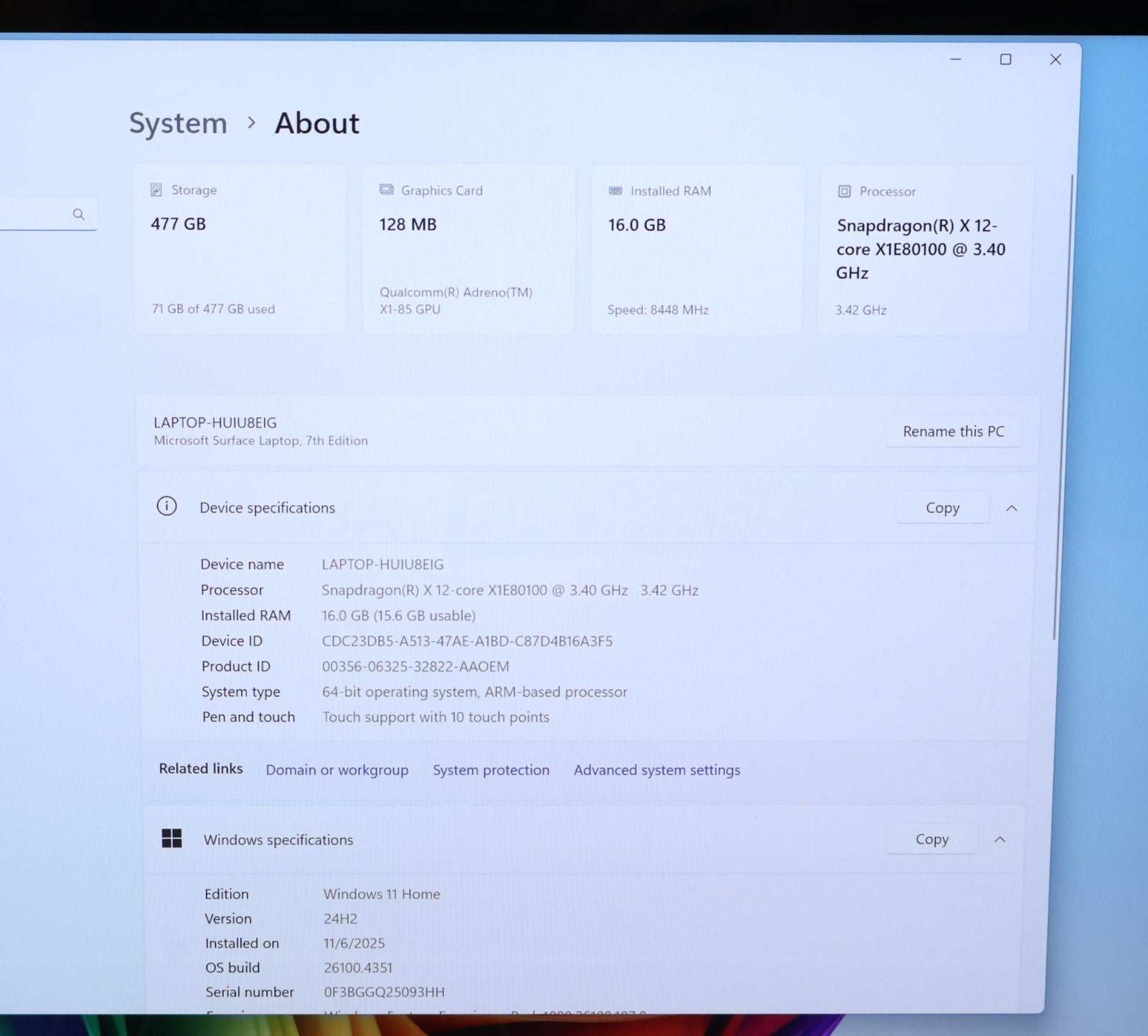Collapse the Windows specifications section
Viewport: 1148px width, 1036px height.
point(999,839)
